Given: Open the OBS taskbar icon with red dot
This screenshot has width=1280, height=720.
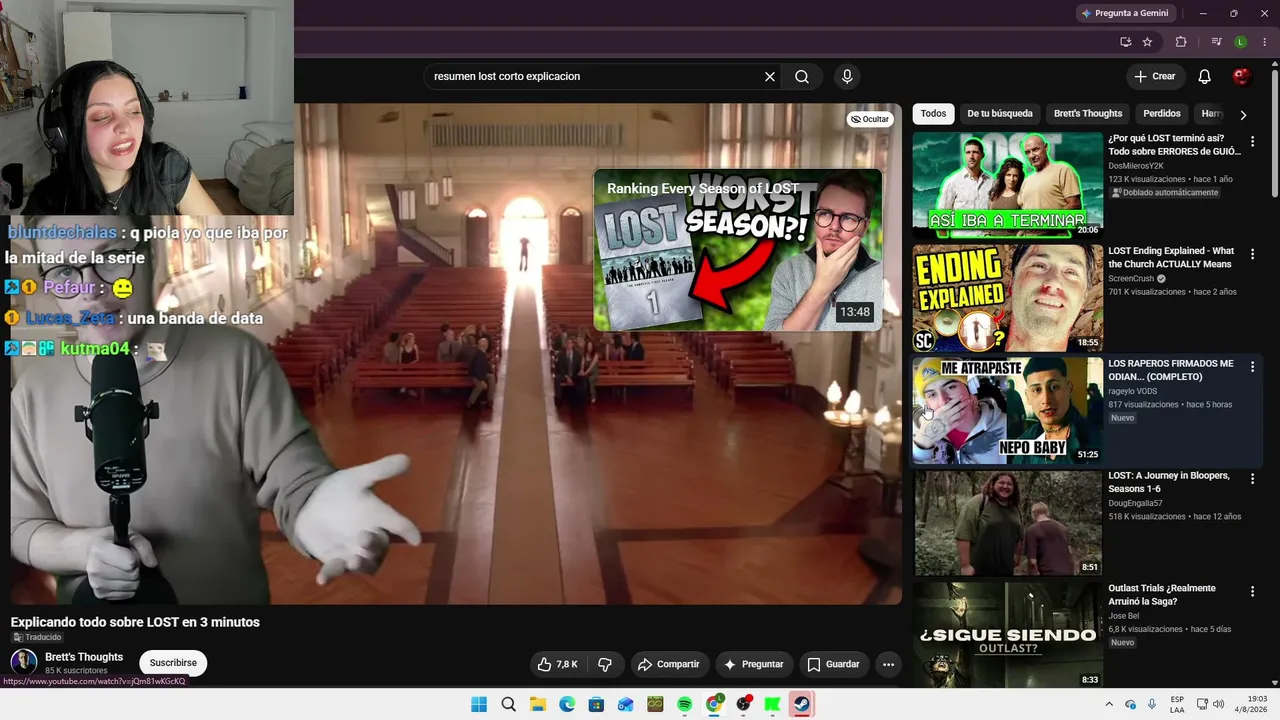Looking at the screenshot, I should point(743,704).
